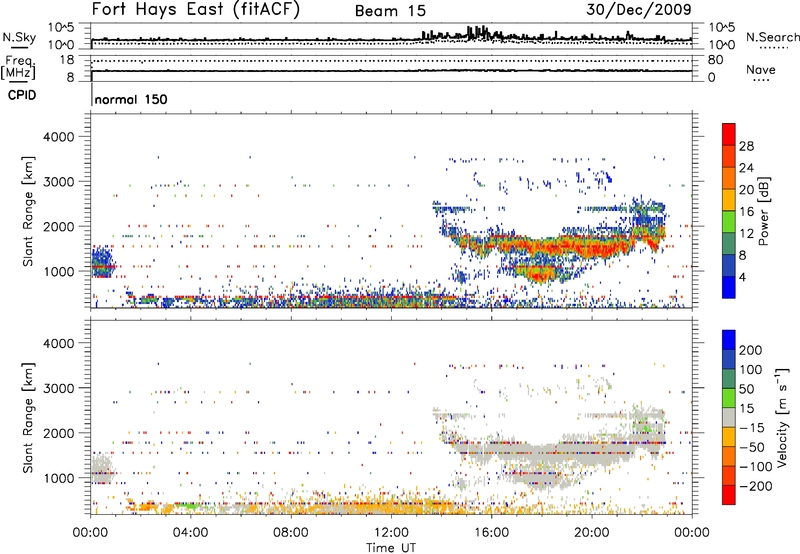The width and height of the screenshot is (800, 554).
Task: Click the 80 tick on the Nave axis
Action: point(715,60)
